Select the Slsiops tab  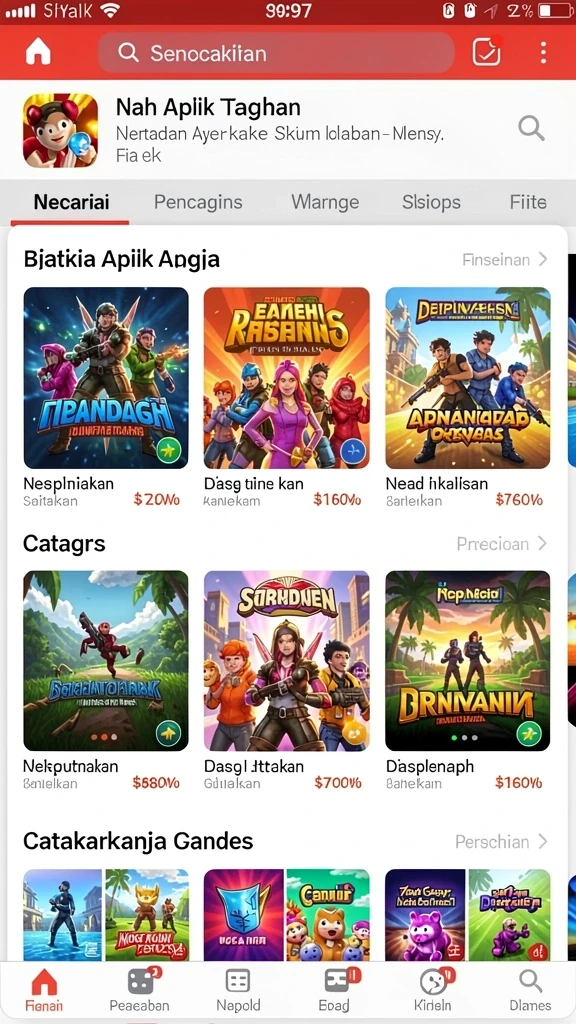pyautogui.click(x=431, y=202)
